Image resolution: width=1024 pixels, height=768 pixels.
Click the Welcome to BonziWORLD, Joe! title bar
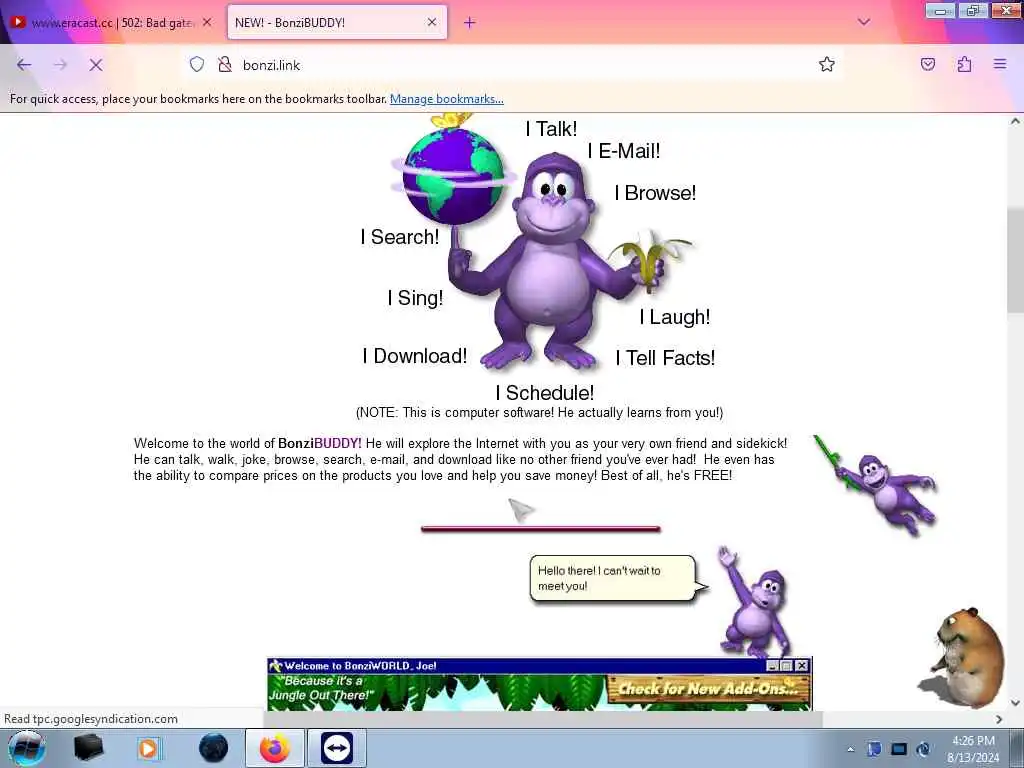click(516, 665)
